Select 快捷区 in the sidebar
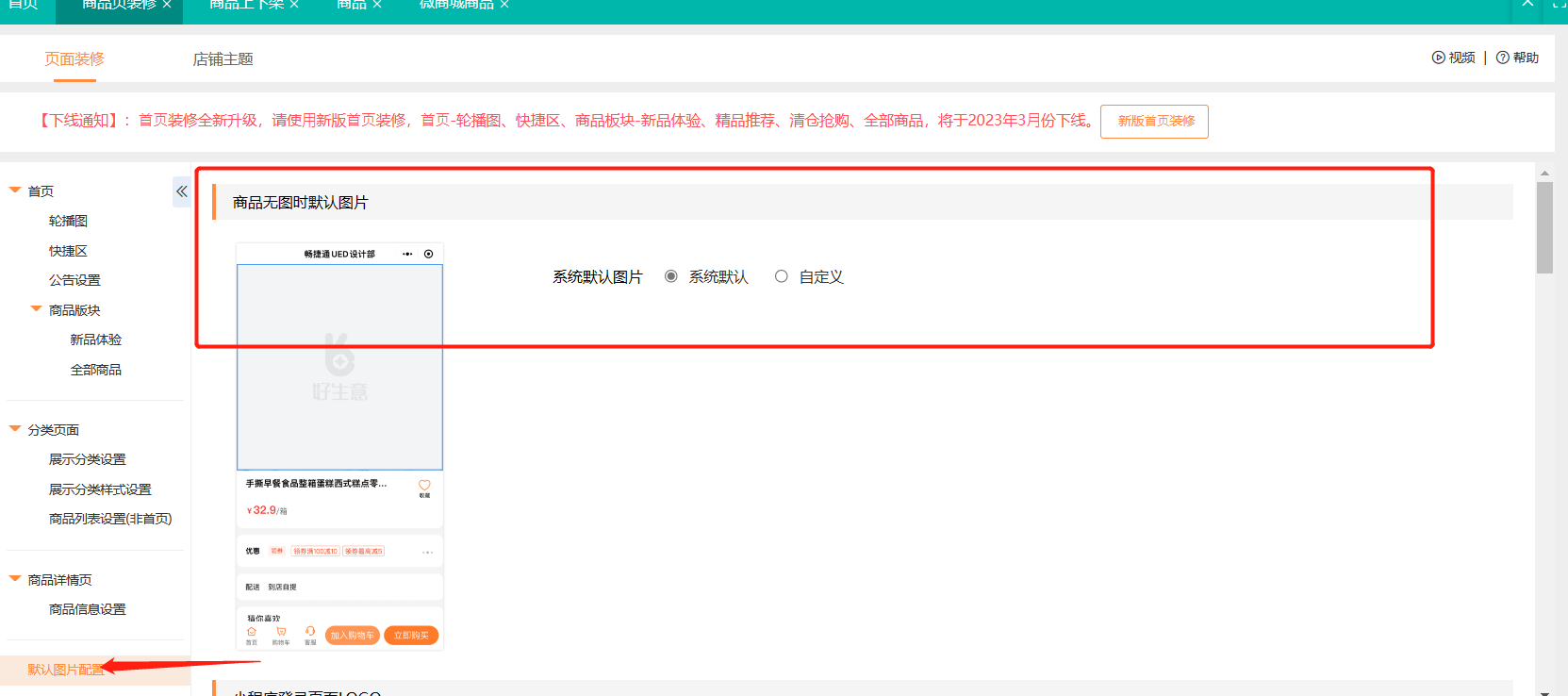Image resolution: width=1568 pixels, height=696 pixels. (x=68, y=251)
